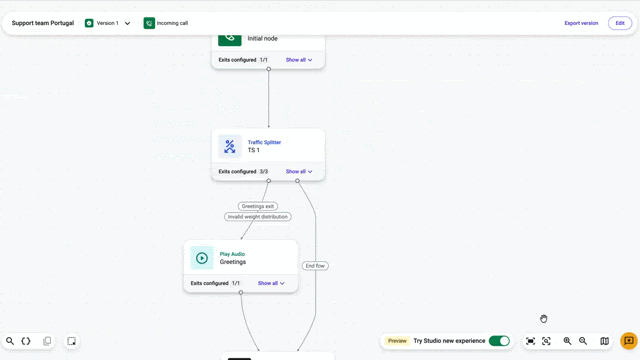This screenshot has height=360, width=640.
Task: Toggle the minimap icon
Action: tap(604, 341)
